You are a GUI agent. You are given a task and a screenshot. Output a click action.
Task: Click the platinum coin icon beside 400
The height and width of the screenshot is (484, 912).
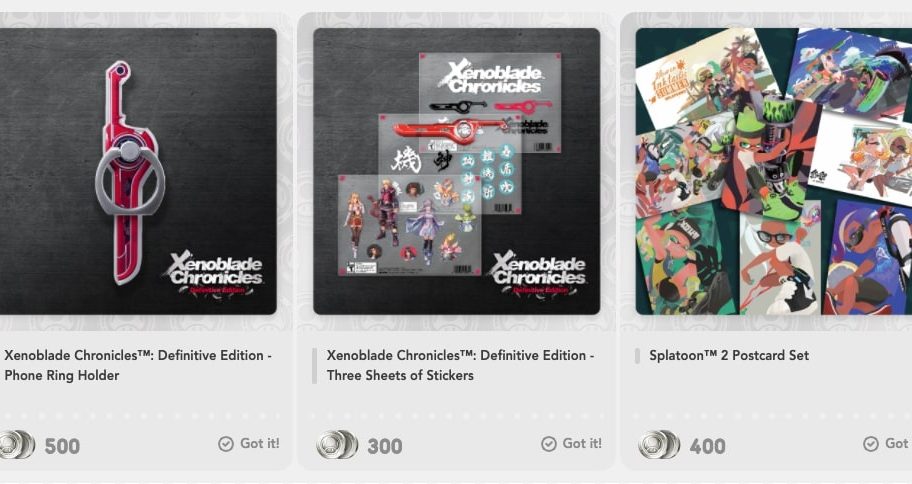point(659,445)
